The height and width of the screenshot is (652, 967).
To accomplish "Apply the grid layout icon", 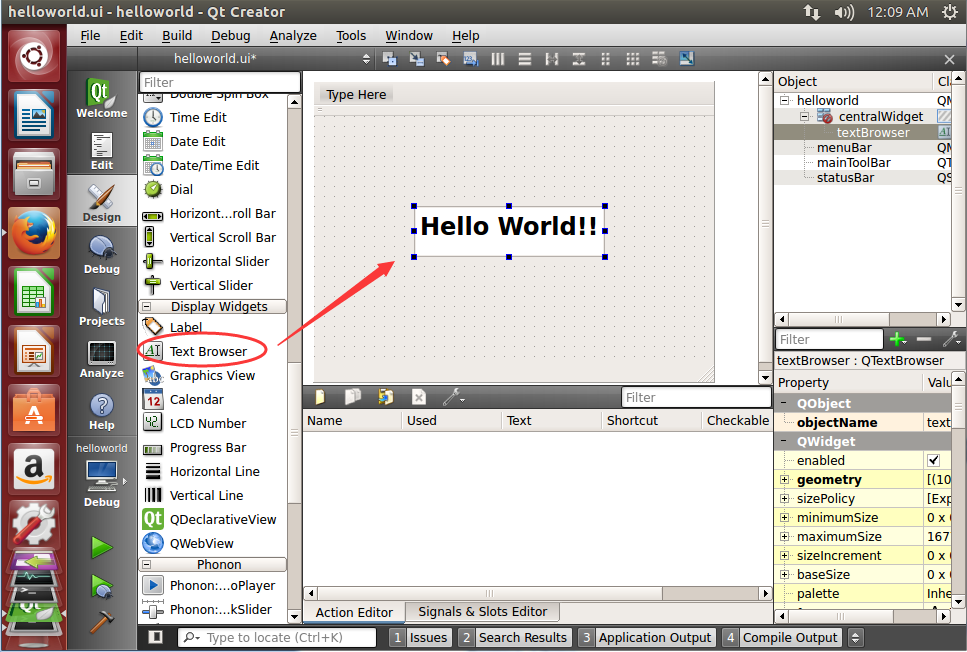I will [633, 59].
